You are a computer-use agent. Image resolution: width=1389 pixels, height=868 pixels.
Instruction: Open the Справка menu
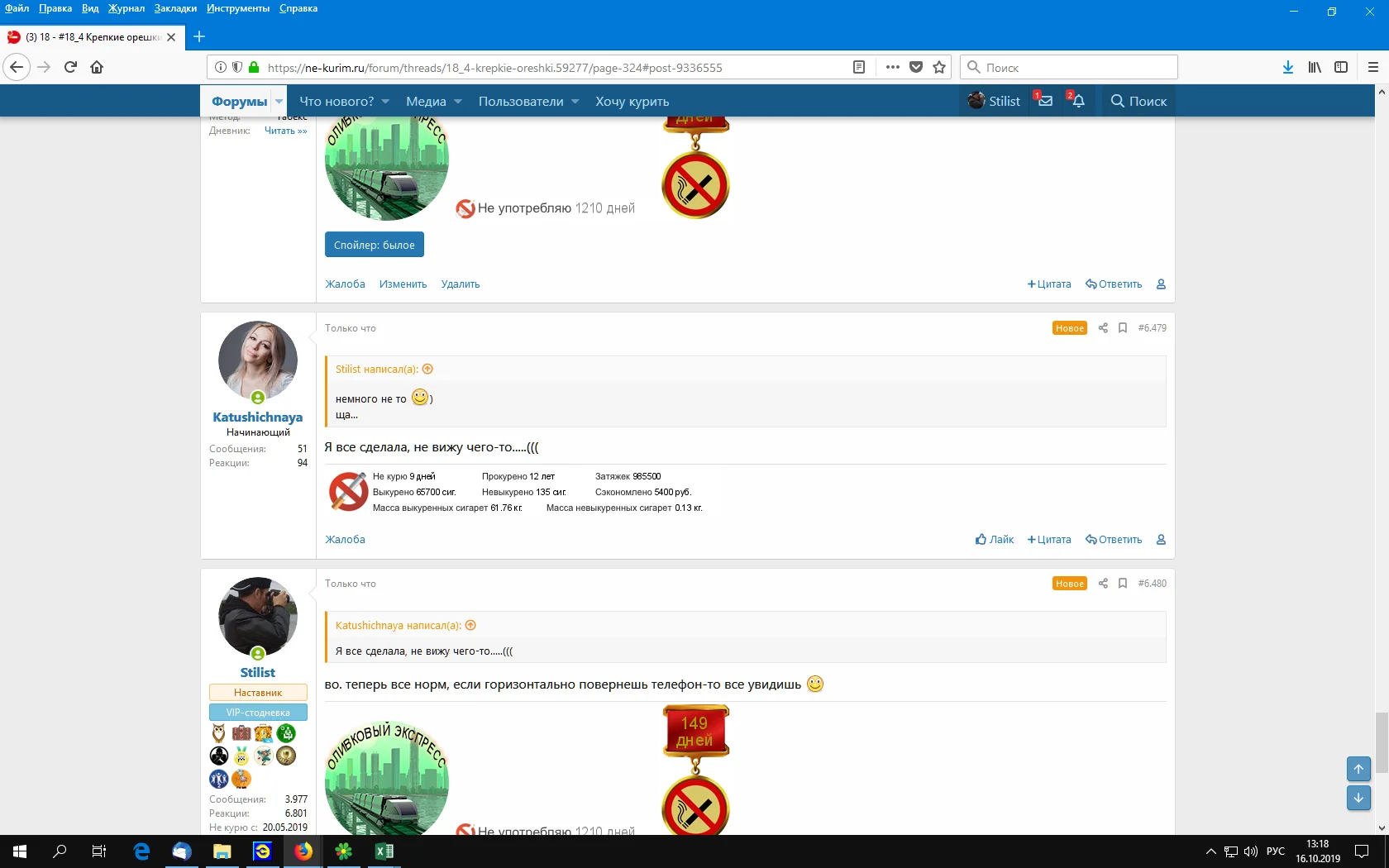pos(298,8)
